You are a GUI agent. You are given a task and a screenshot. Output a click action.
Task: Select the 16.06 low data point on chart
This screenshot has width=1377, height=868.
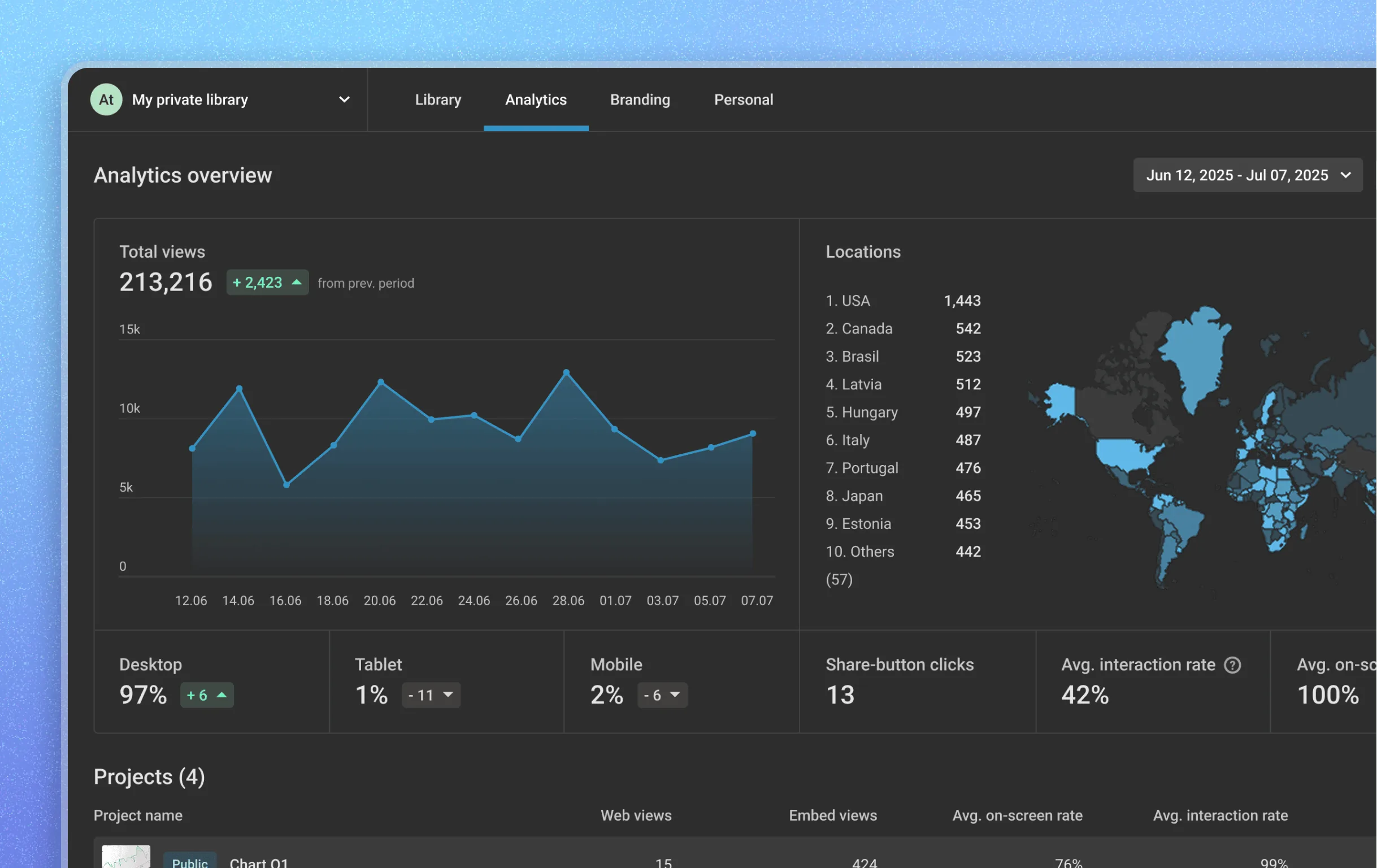(x=286, y=485)
